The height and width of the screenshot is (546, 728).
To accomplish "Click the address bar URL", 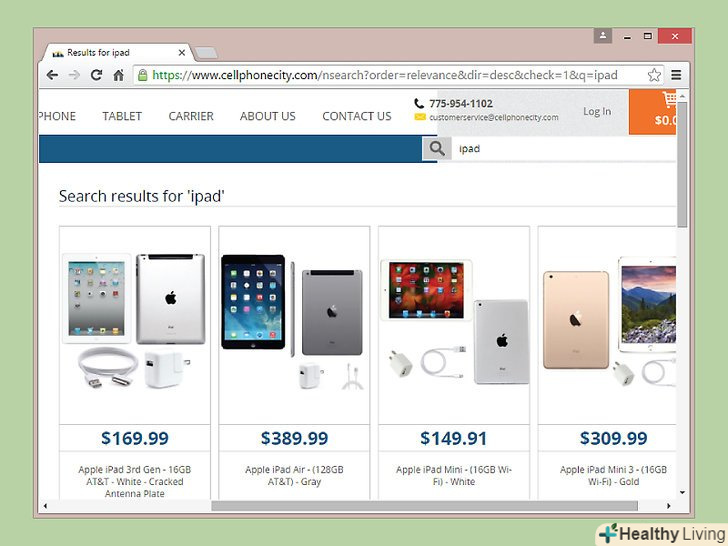I will coord(385,75).
